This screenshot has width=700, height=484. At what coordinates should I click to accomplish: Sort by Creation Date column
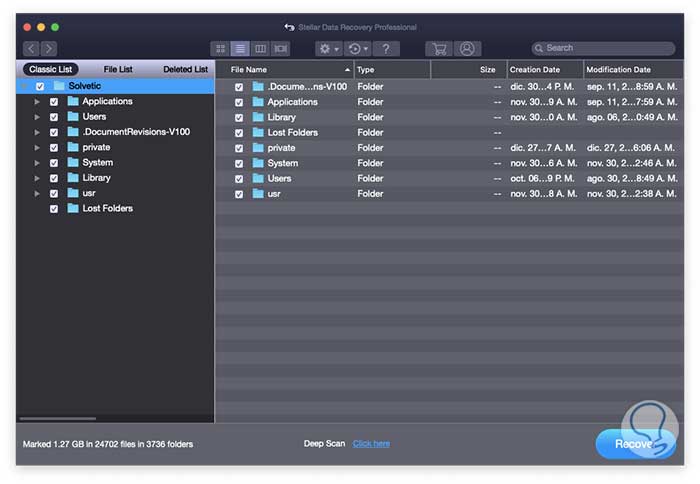pos(545,70)
